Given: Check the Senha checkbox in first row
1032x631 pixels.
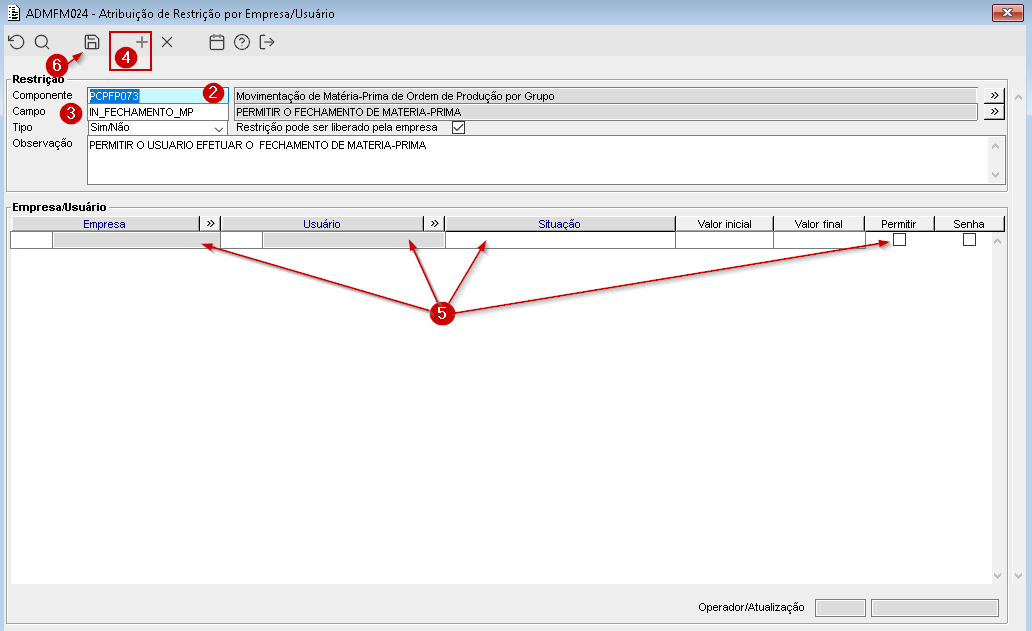Looking at the screenshot, I should pyautogui.click(x=969, y=240).
